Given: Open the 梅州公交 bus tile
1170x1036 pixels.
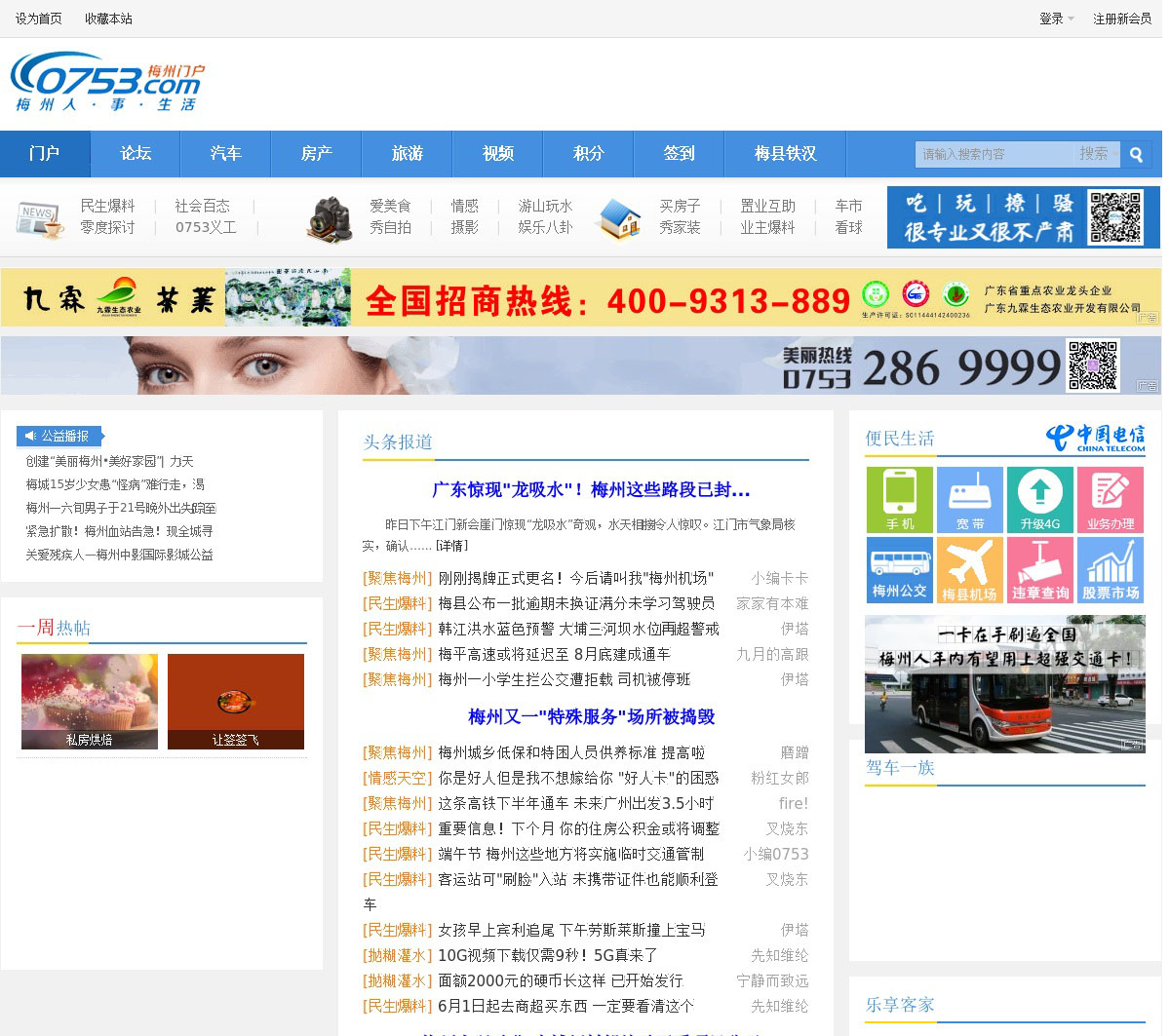Looking at the screenshot, I should coord(900,570).
